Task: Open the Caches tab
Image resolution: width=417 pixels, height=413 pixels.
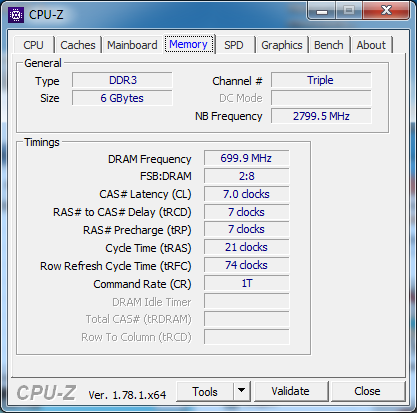Action: tap(78, 45)
